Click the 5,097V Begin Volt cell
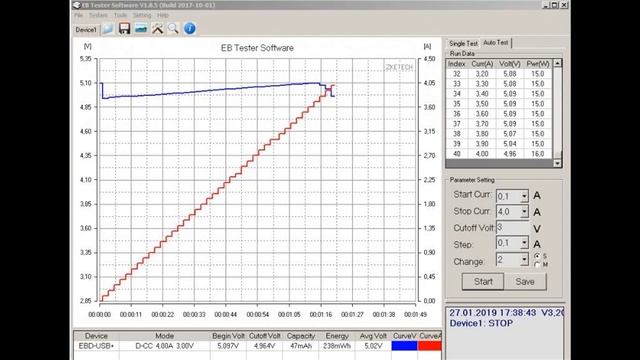 [228, 346]
